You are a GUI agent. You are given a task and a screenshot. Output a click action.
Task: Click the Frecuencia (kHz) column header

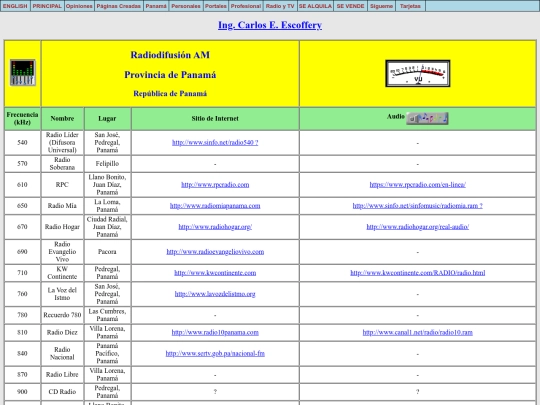pos(22,118)
